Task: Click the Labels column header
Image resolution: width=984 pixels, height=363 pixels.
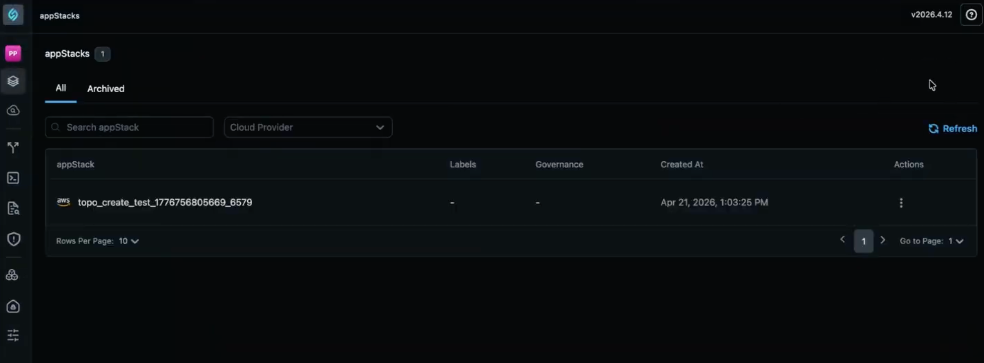Action: (463, 165)
